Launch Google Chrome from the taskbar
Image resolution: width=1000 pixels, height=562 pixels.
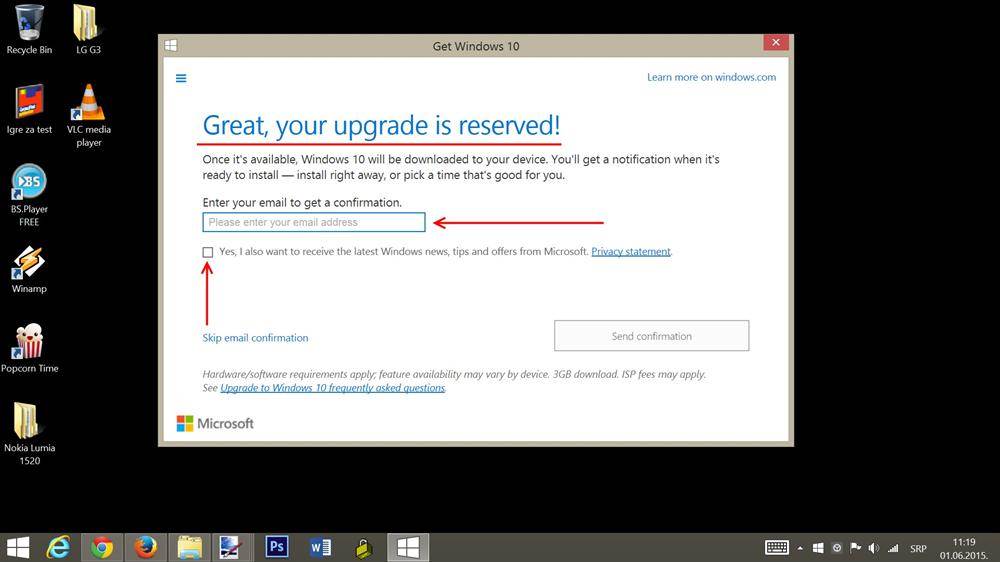101,547
